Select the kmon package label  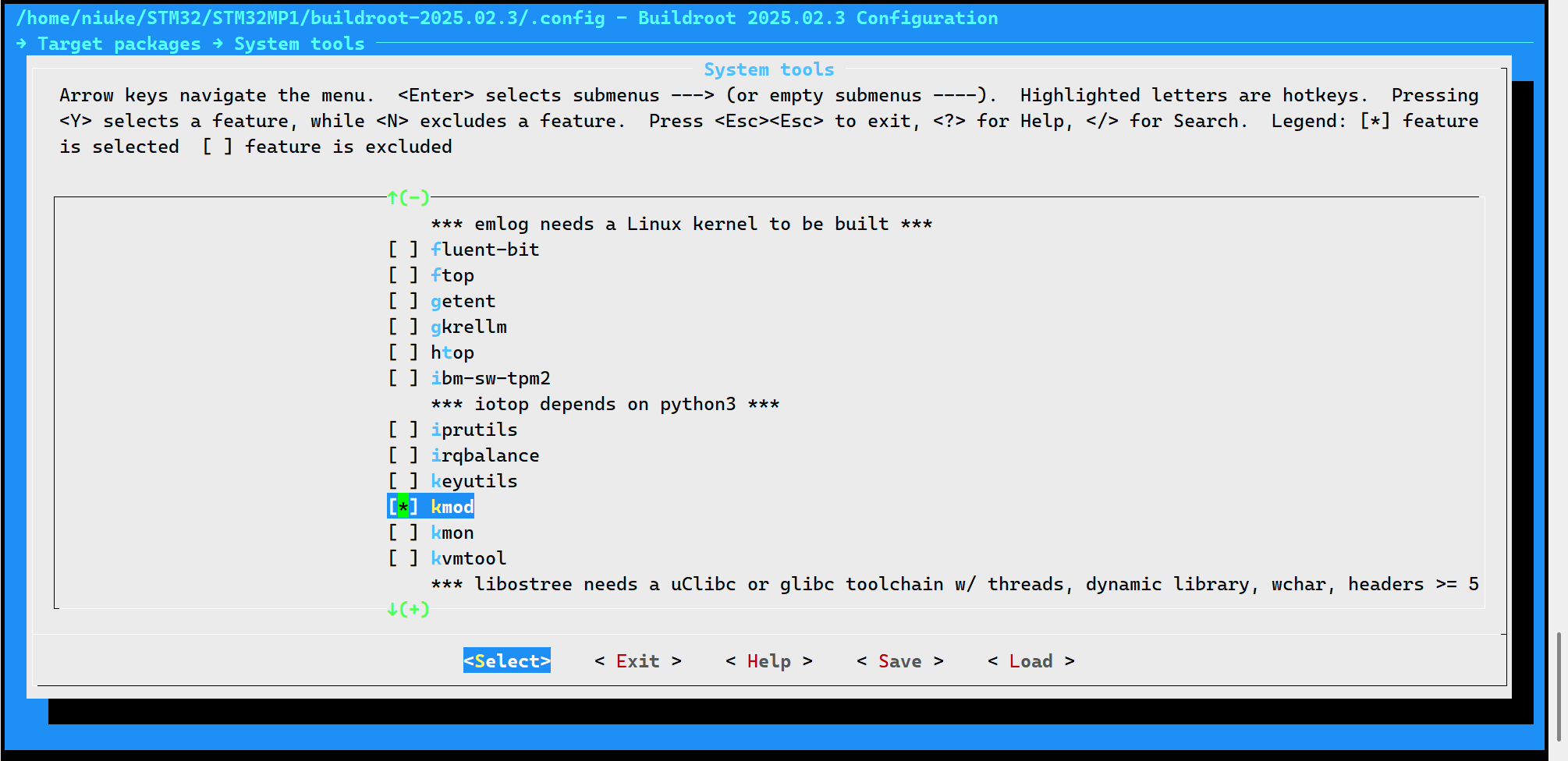(x=452, y=533)
